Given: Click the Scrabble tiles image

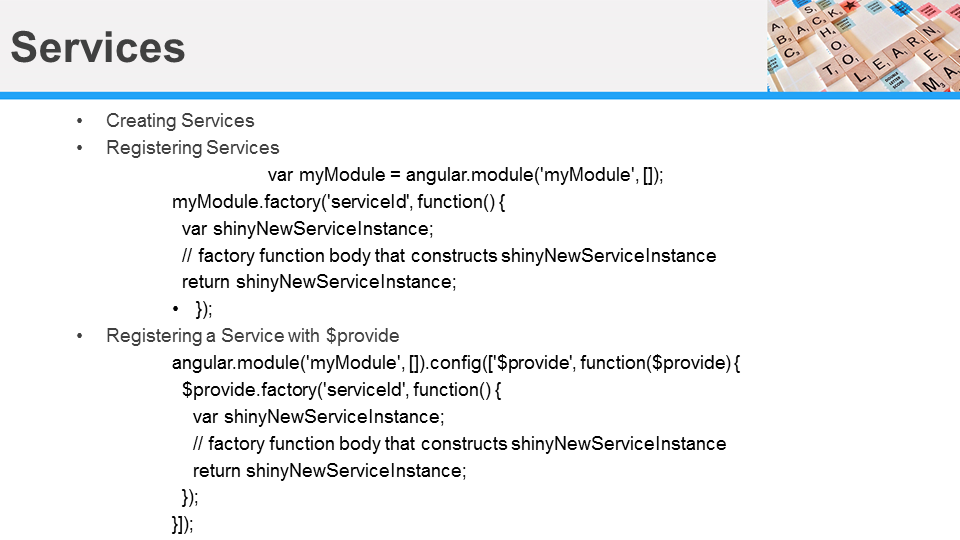Looking at the screenshot, I should pyautogui.click(x=862, y=46).
